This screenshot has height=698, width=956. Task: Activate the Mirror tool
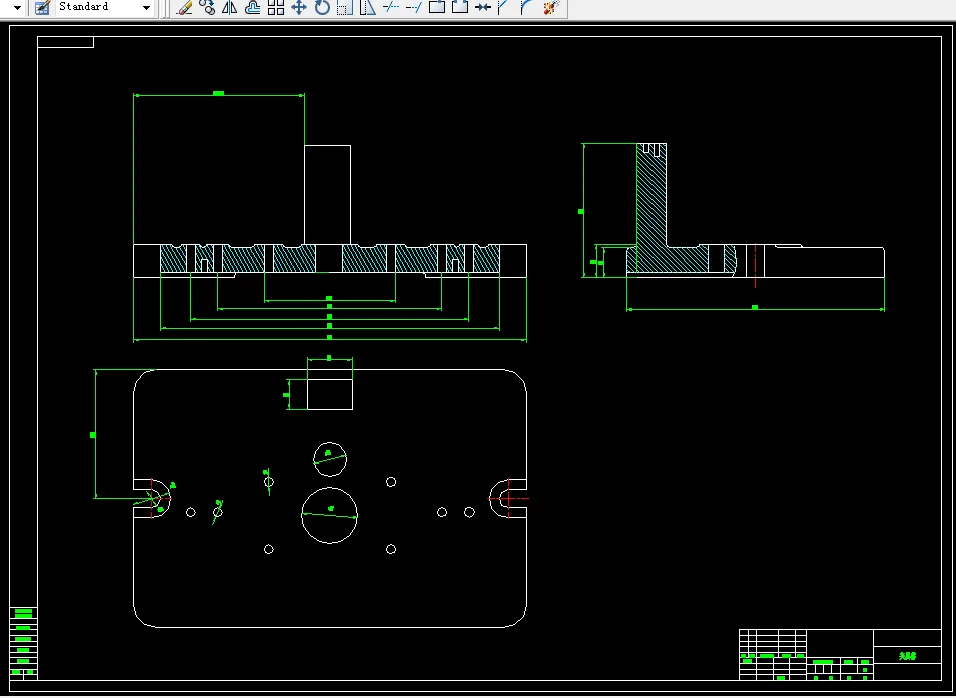[x=230, y=7]
